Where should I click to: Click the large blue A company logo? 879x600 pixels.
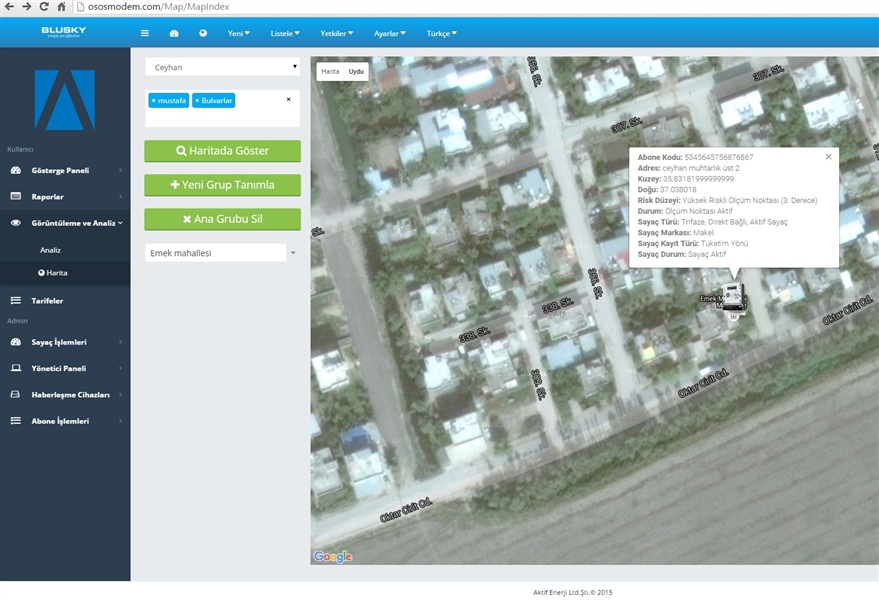[64, 100]
